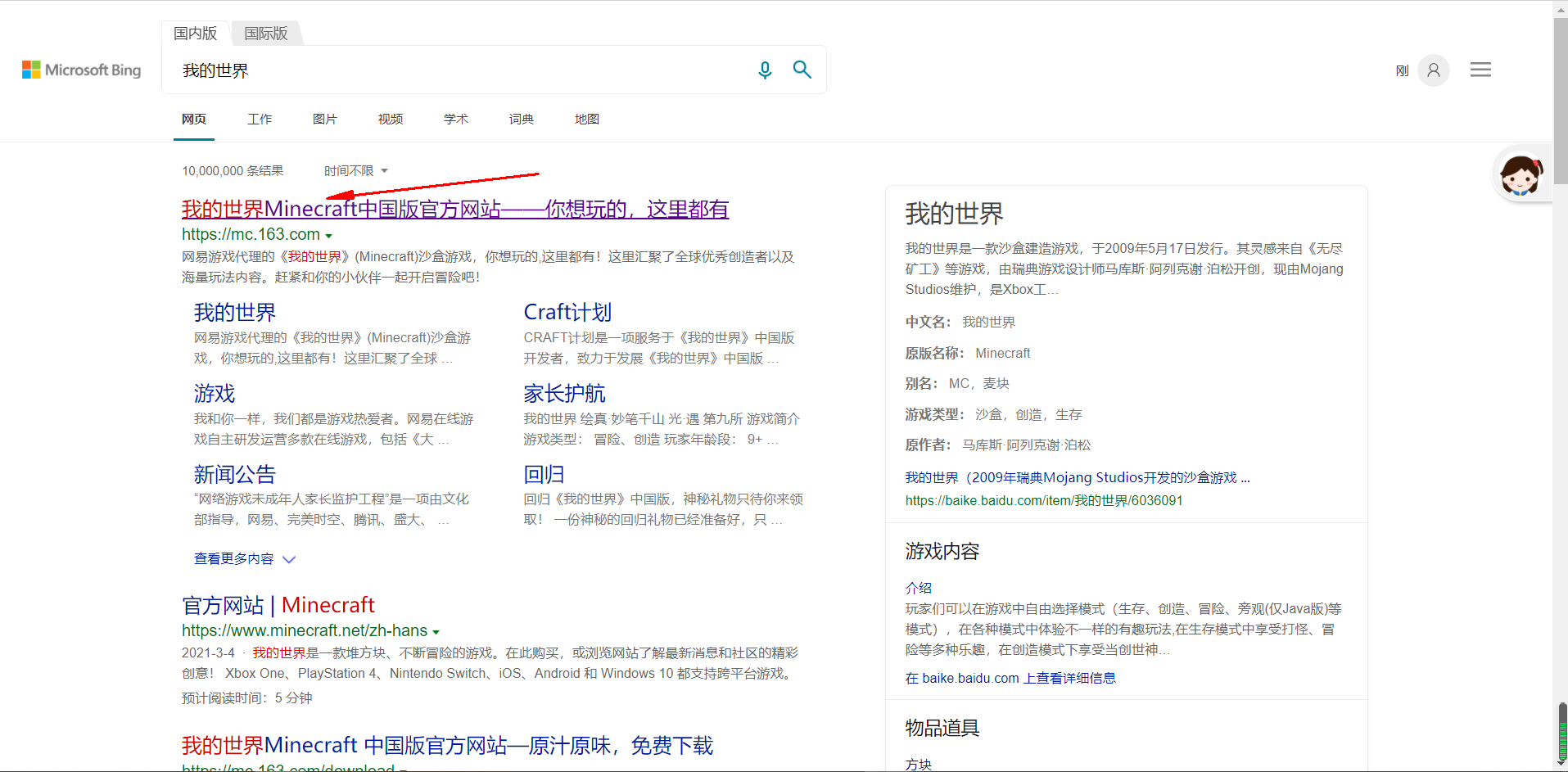1568x772 pixels.
Task: Open Baidu Baike 我的世界 (2009年瑞典Mojang link
Action: [x=1078, y=478]
